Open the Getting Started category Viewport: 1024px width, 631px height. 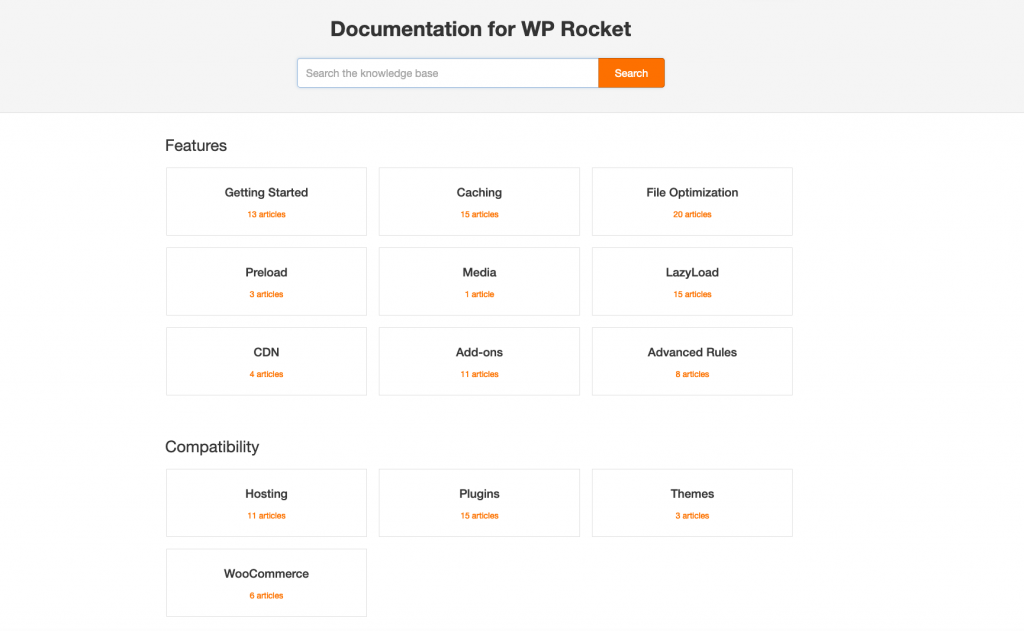[x=265, y=192]
